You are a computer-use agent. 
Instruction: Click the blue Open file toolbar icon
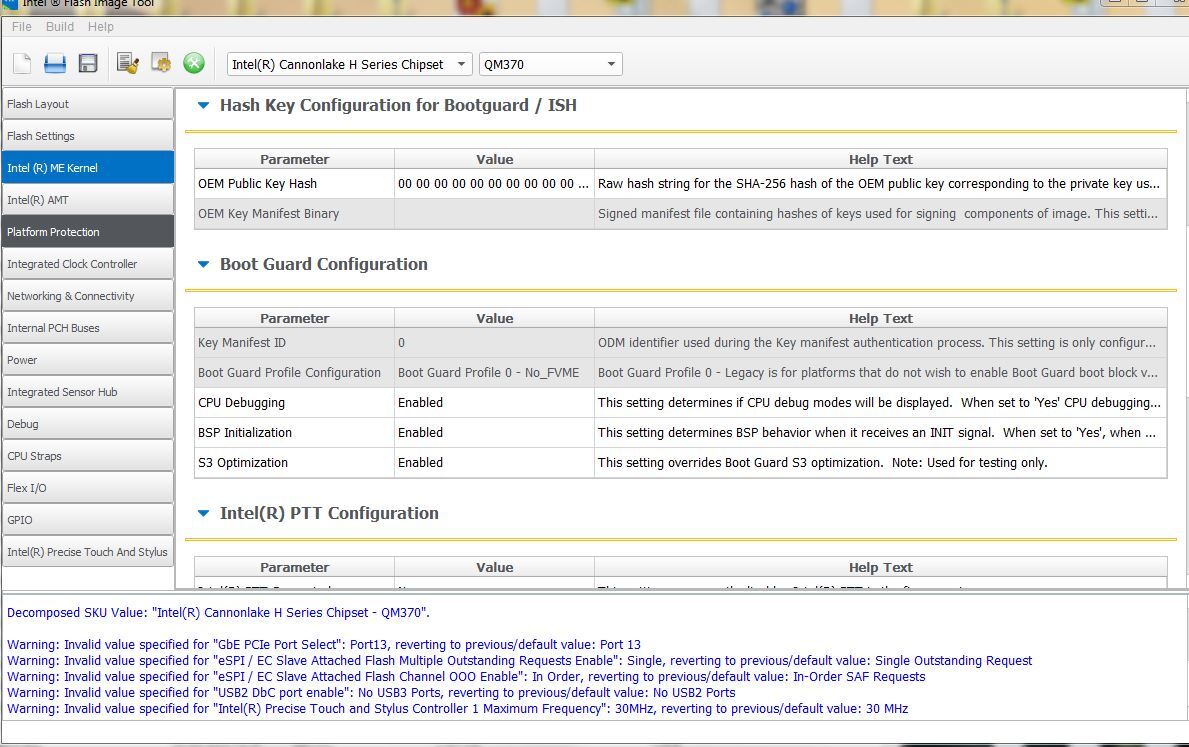click(55, 64)
